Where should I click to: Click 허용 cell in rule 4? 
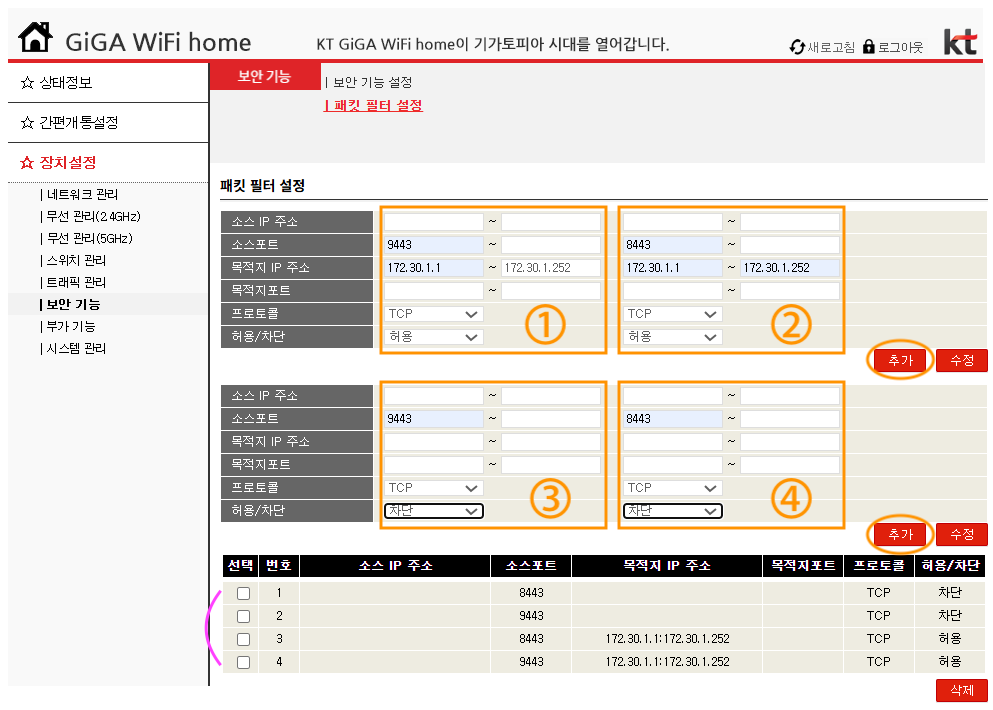pos(949,662)
